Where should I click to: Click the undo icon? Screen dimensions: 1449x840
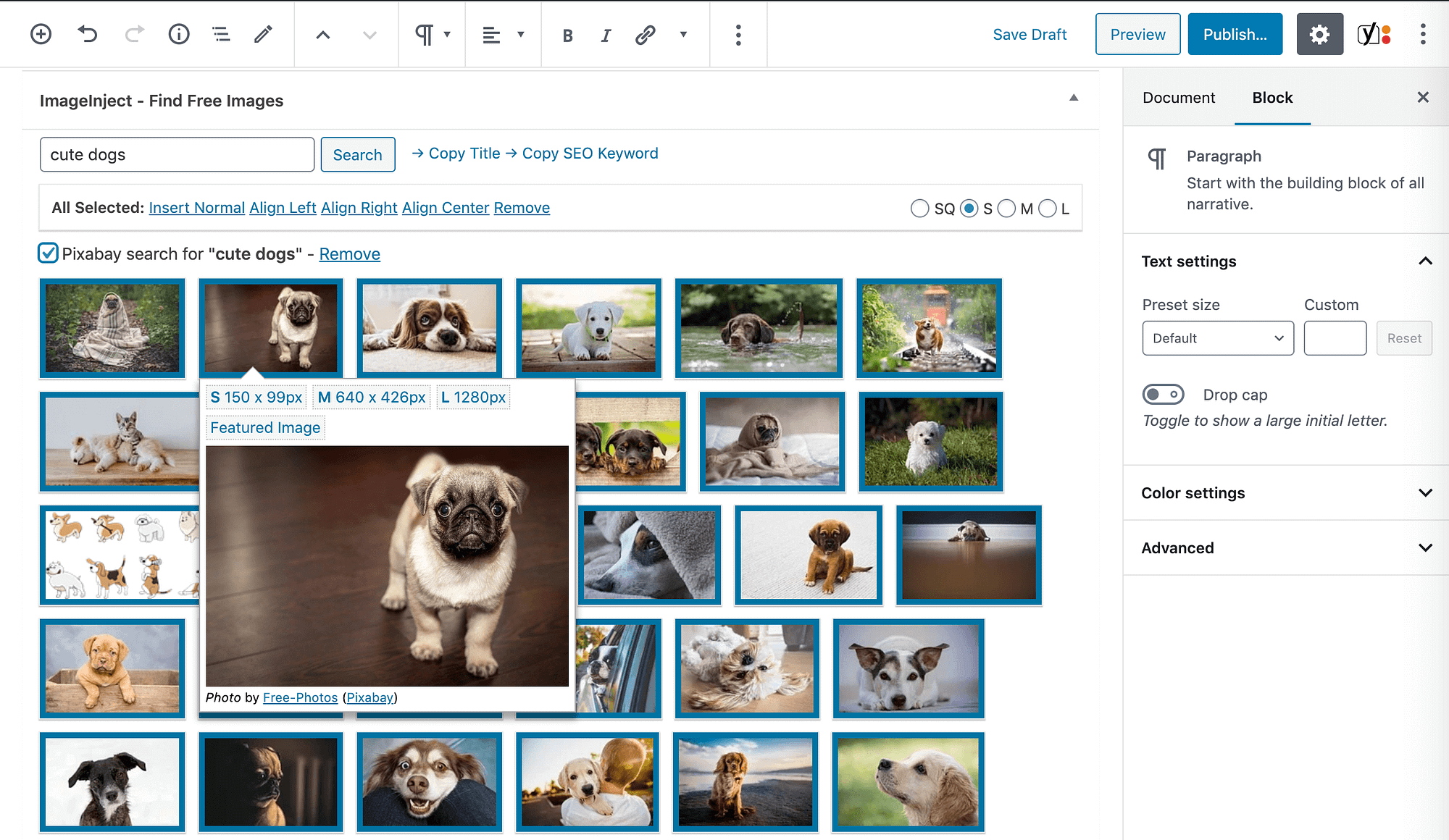click(87, 35)
